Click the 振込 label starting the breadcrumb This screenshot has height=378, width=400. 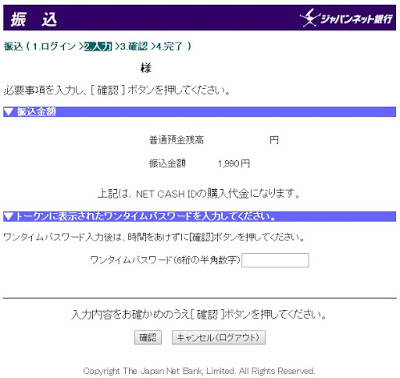(13, 46)
